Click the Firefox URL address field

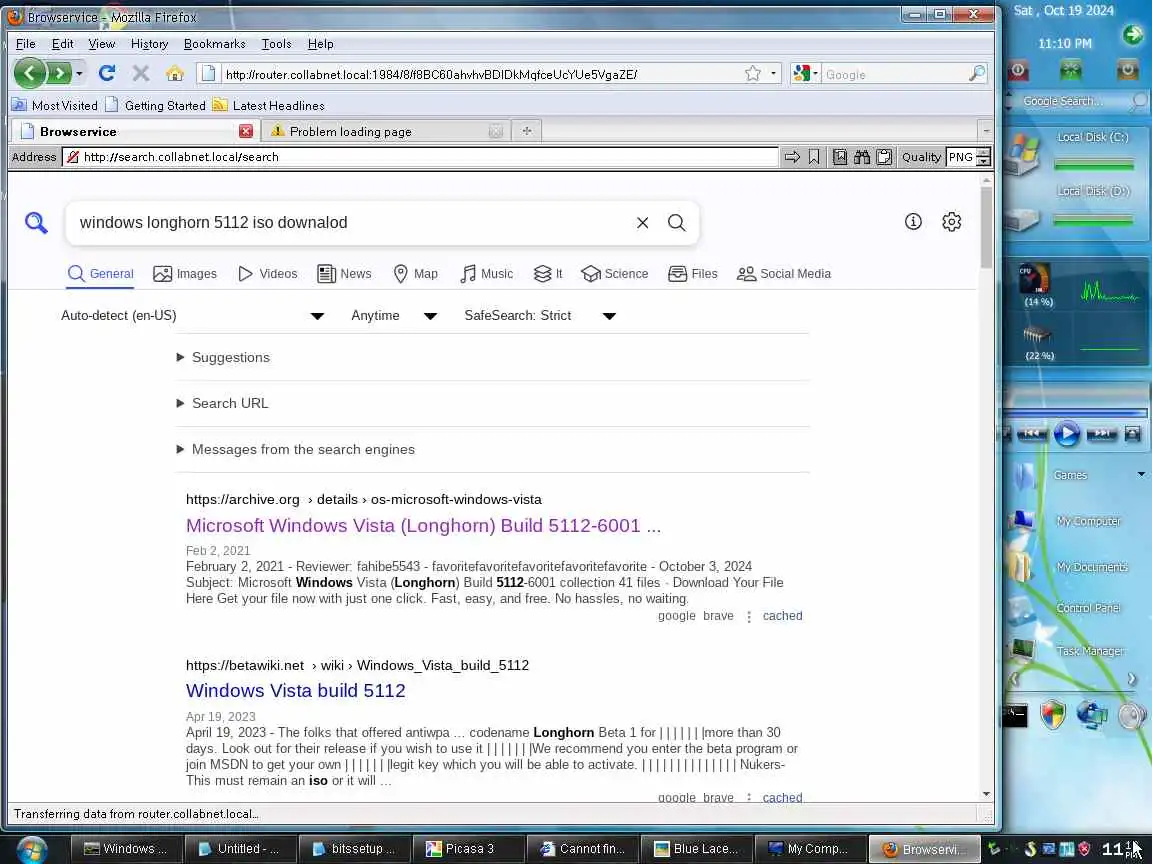pos(481,74)
